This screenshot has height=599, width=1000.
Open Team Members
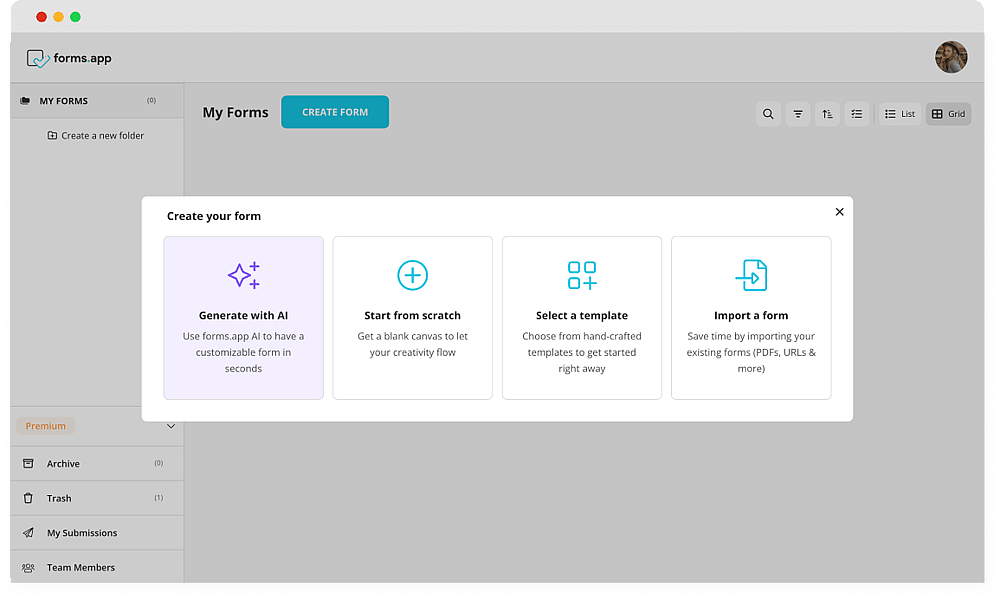(x=97, y=567)
